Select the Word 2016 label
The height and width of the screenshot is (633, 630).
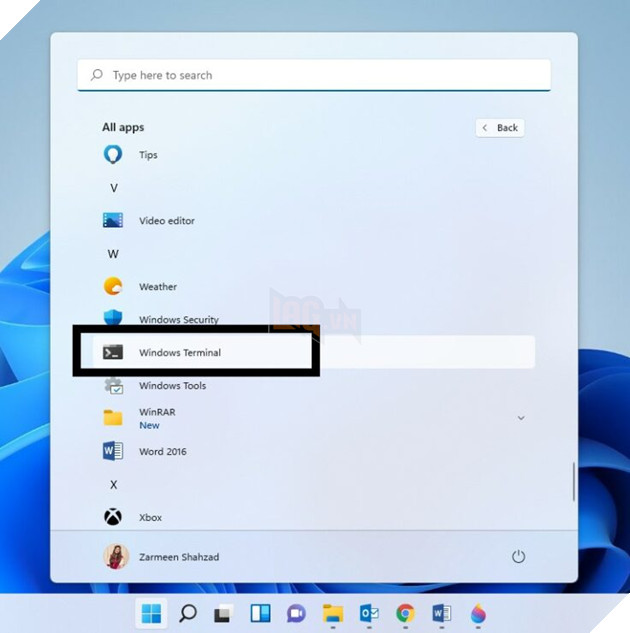click(163, 451)
